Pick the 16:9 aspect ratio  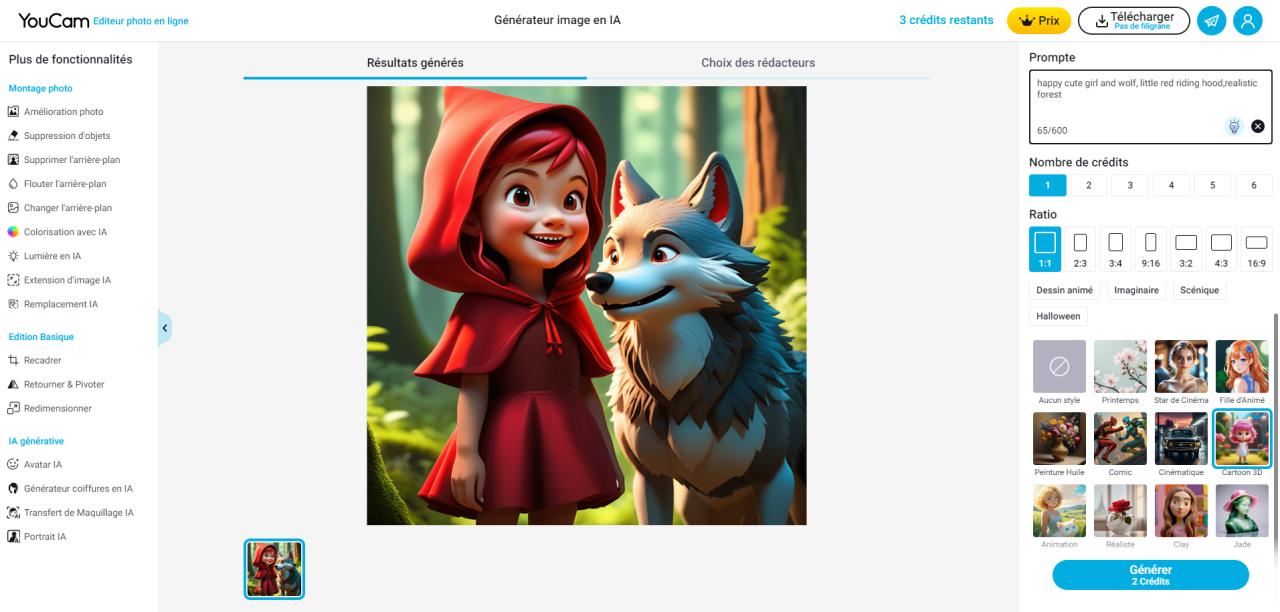(1257, 249)
